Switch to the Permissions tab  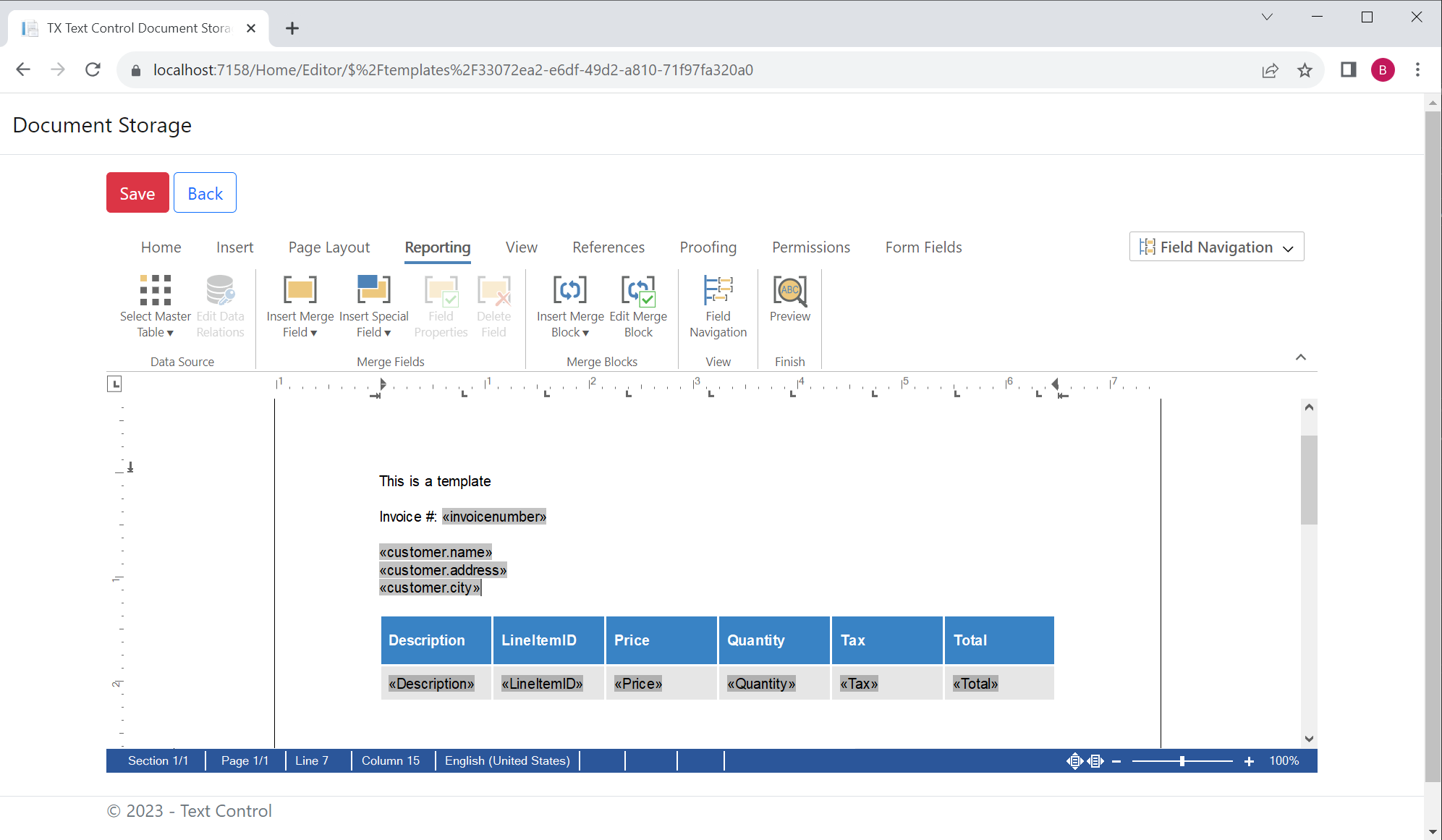[810, 247]
